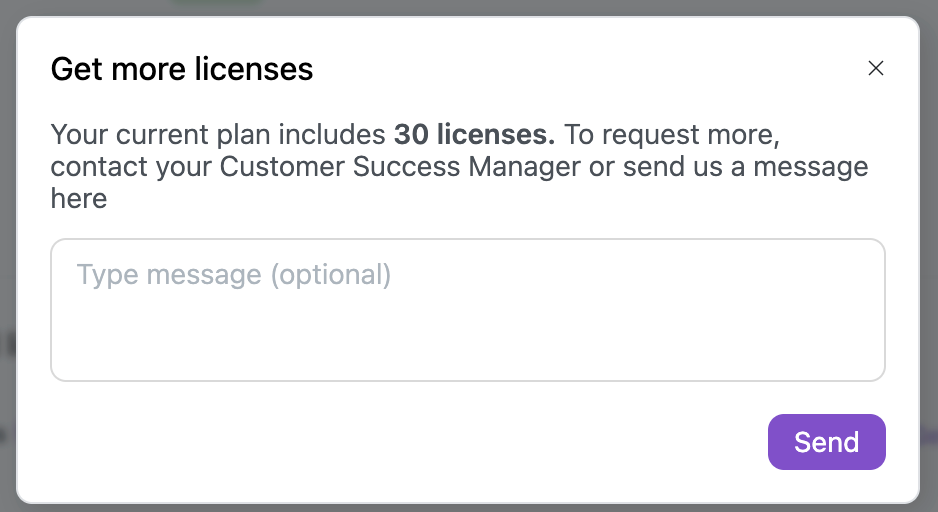Click the word 'here' ending the description
This screenshot has width=938, height=512.
[x=79, y=198]
